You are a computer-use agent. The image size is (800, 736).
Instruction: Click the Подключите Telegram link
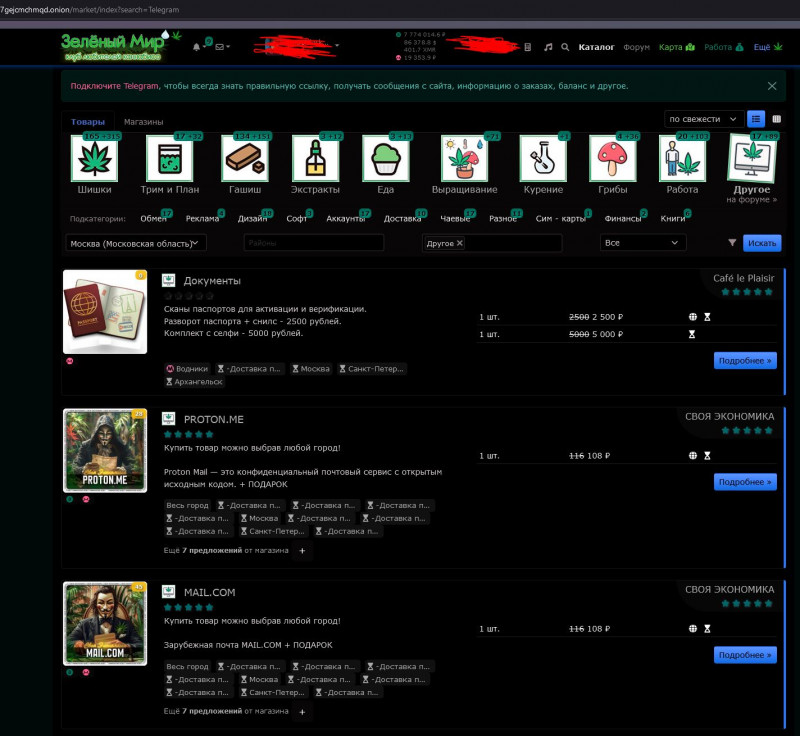pyautogui.click(x=114, y=86)
